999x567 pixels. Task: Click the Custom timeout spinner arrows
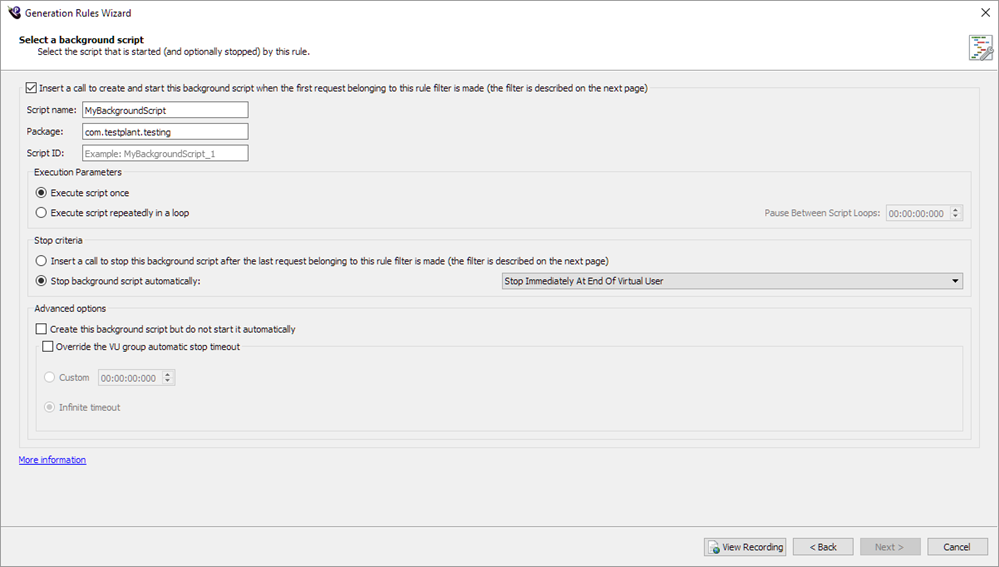[x=168, y=378]
